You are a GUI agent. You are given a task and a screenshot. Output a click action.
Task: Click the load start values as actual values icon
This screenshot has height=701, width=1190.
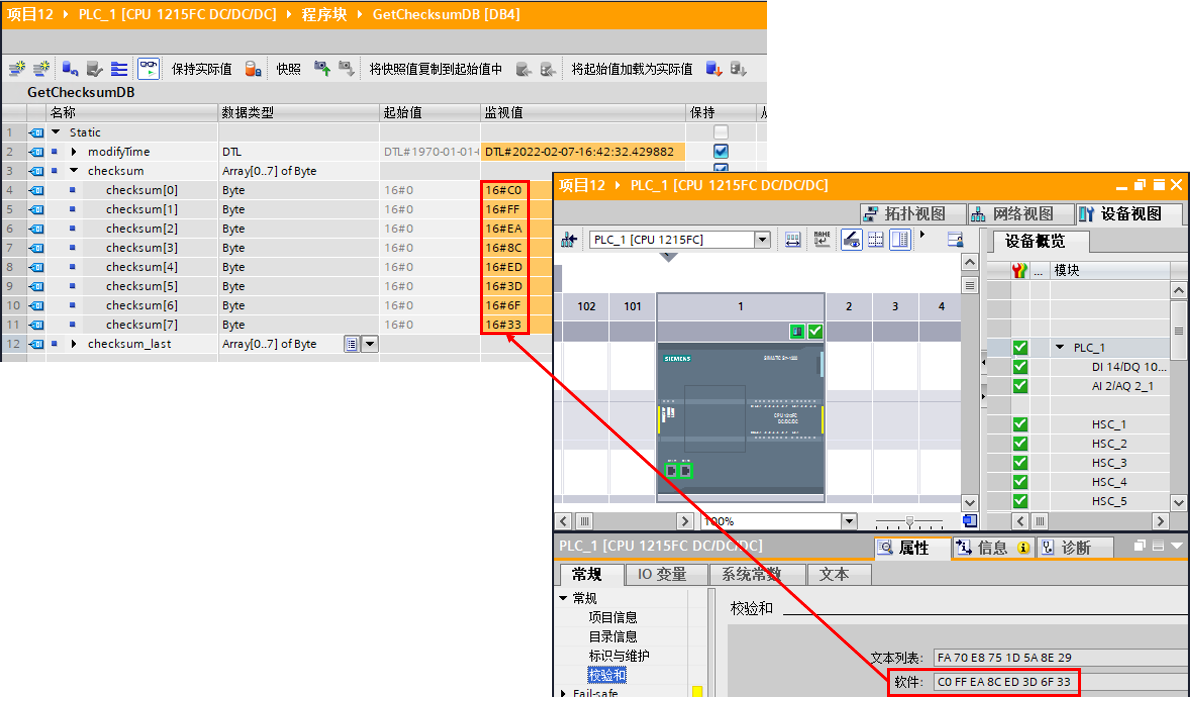click(x=713, y=69)
